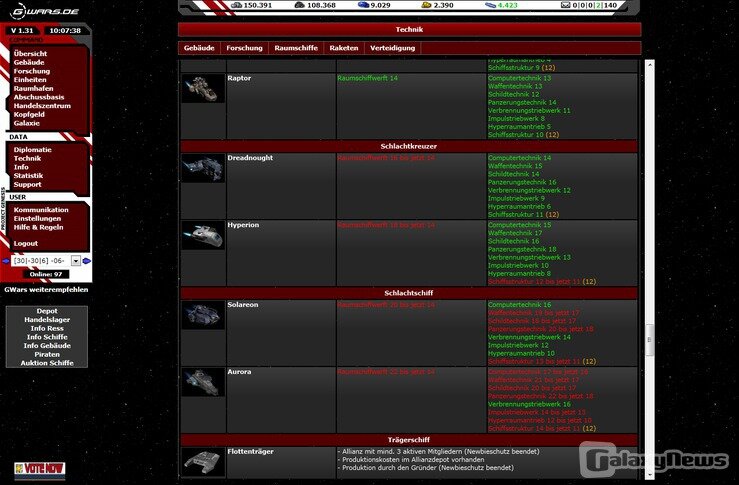Click the Dreadnought ship thumbnail

[x=203, y=168]
